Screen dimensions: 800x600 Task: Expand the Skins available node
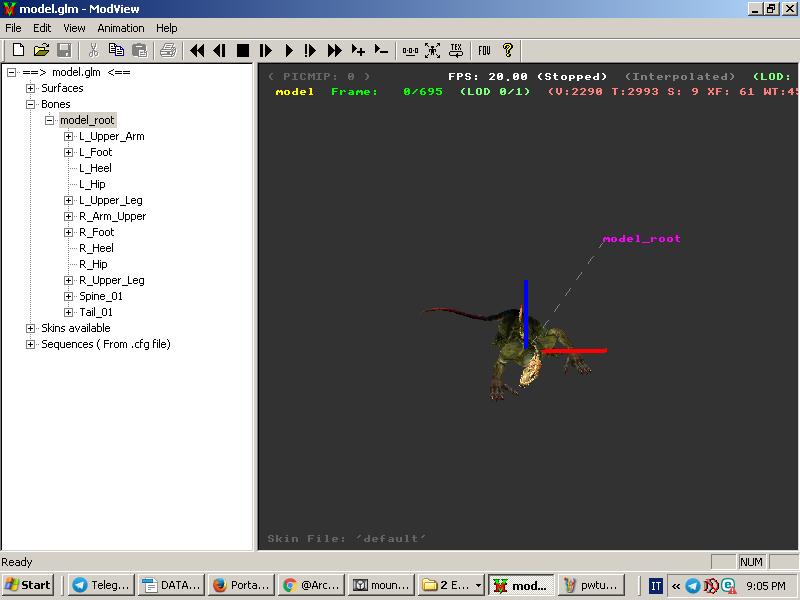point(31,328)
